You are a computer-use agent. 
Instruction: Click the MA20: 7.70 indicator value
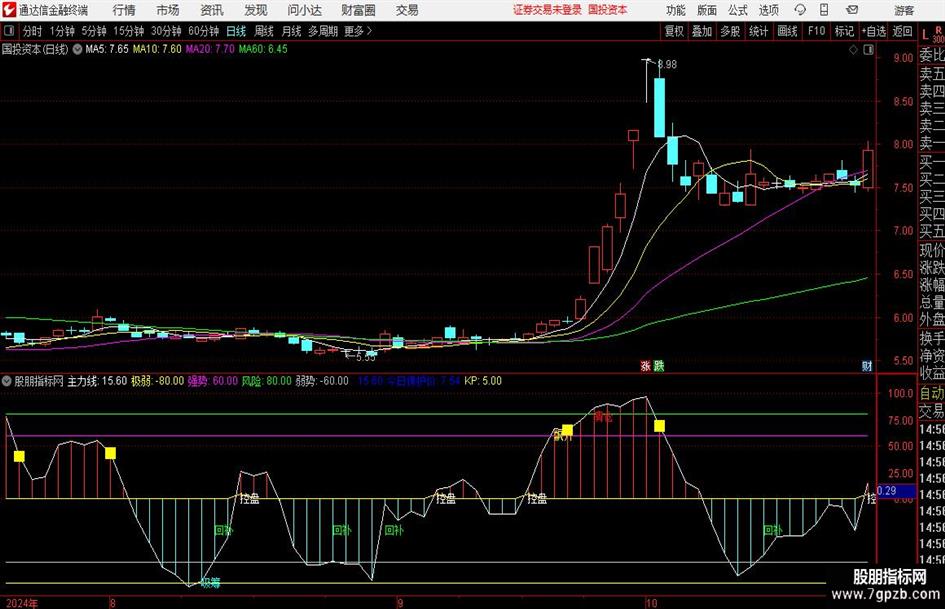[x=210, y=49]
